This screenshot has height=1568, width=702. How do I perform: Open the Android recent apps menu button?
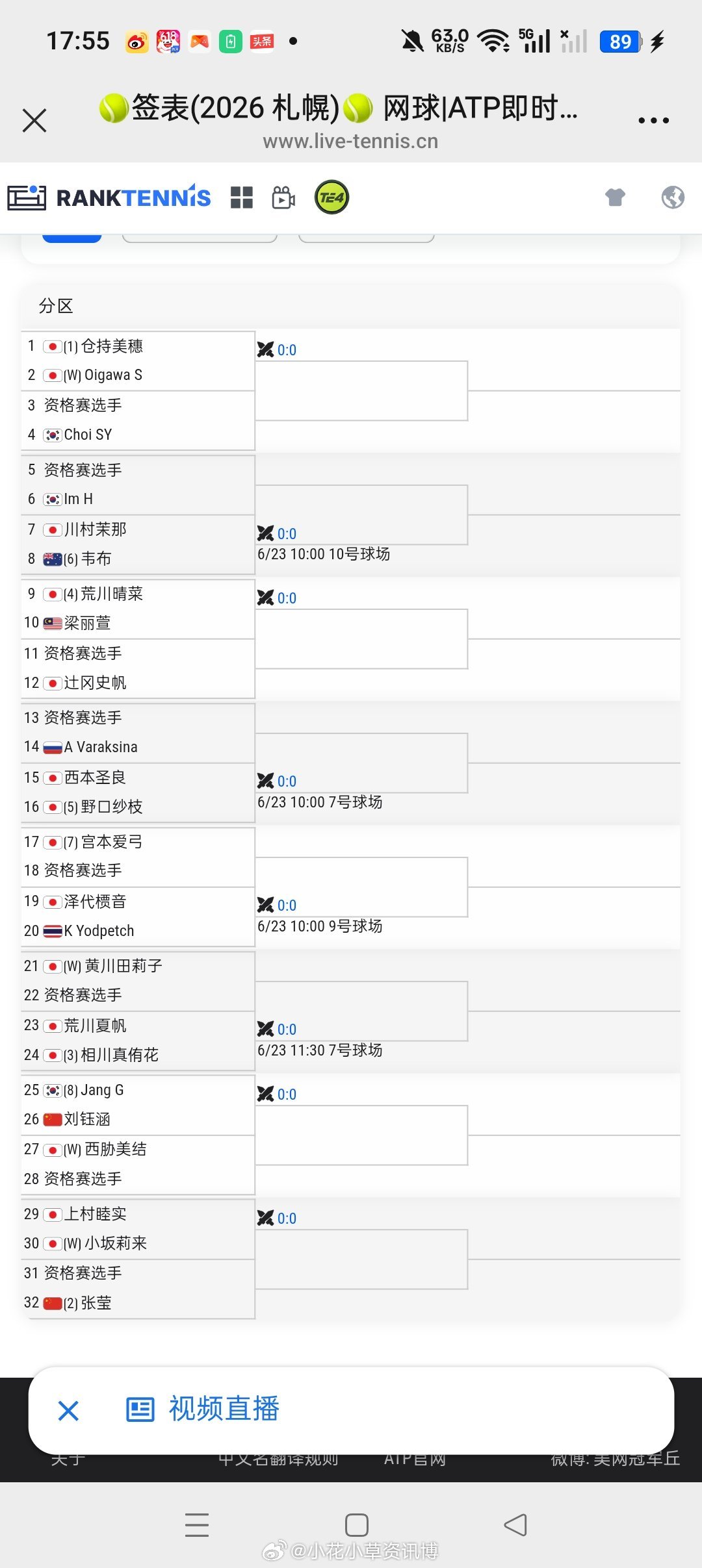197,1524
